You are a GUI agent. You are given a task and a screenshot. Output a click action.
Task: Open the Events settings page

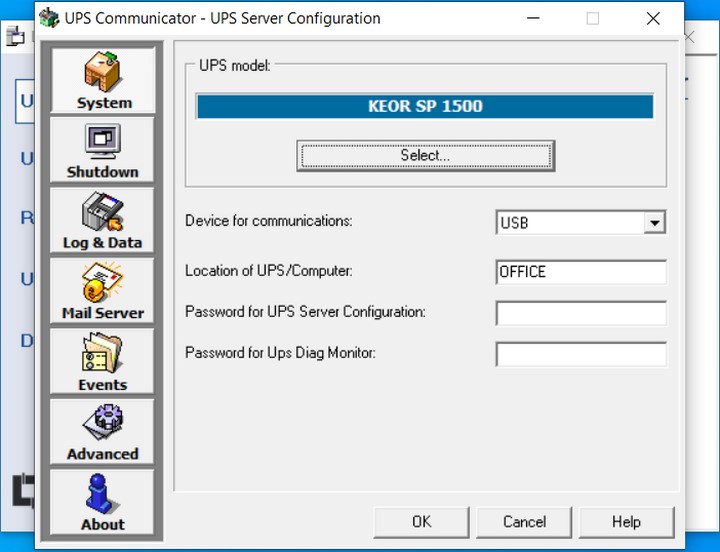(102, 361)
